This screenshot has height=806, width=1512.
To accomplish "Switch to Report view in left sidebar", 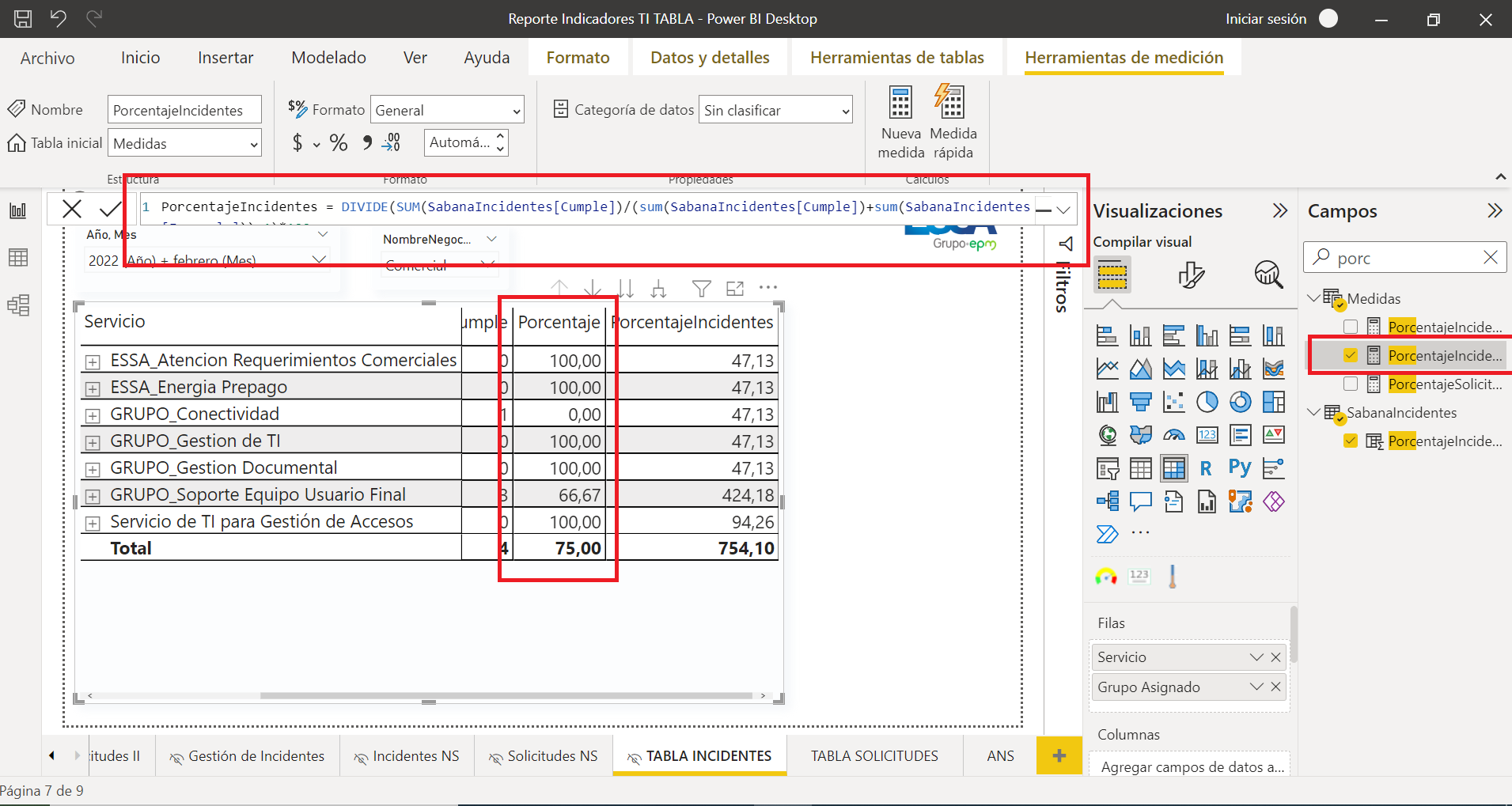I will (18, 211).
